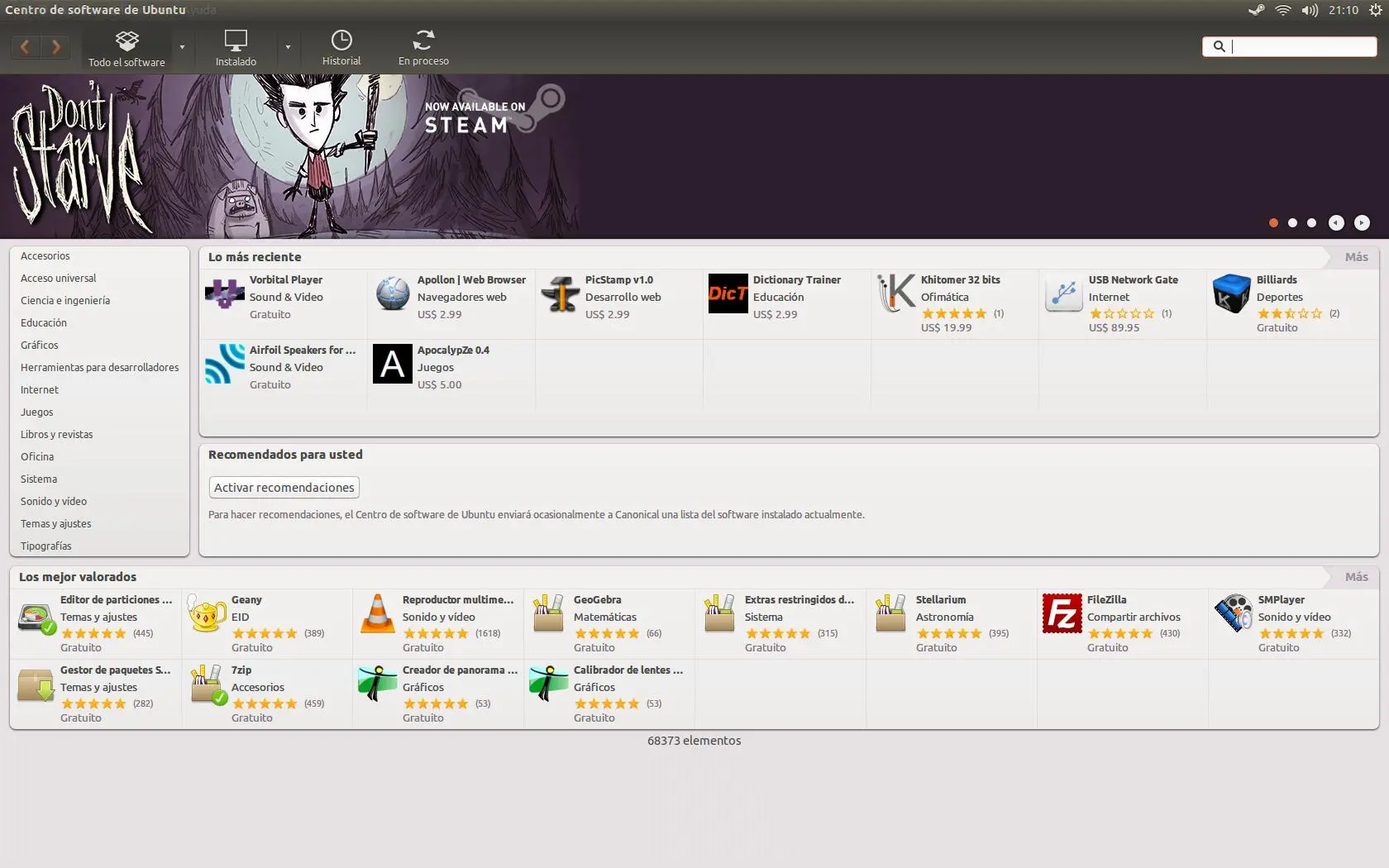Viewport: 1389px width, 868px height.
Task: Open the sound volume indicator
Action: point(1310,10)
